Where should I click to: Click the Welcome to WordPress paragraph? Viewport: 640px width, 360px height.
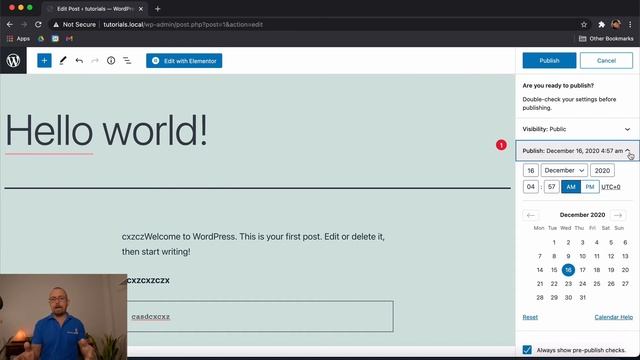pos(253,244)
